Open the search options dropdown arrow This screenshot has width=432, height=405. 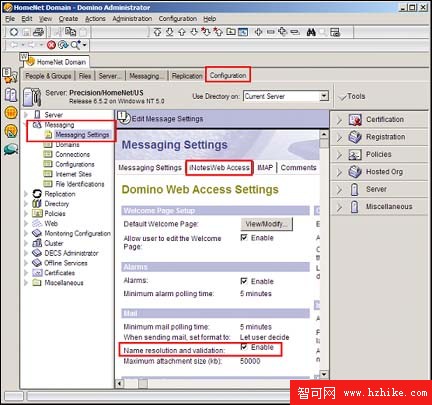[85, 45]
